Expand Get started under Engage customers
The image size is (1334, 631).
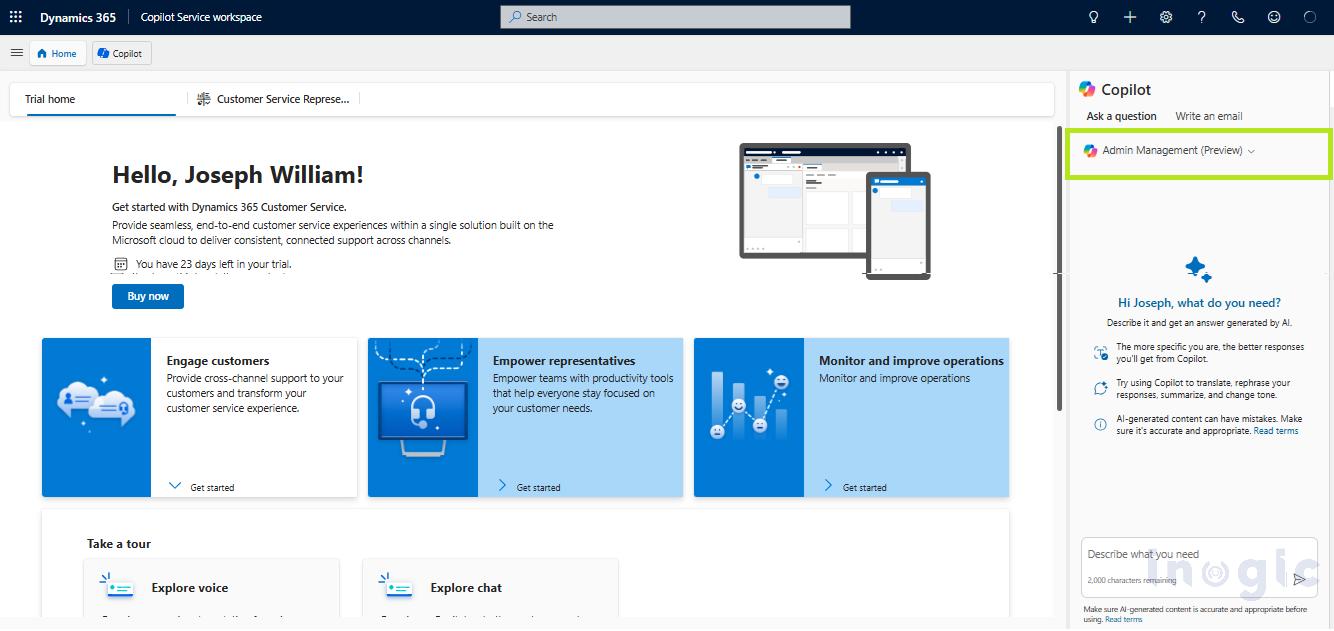(202, 487)
